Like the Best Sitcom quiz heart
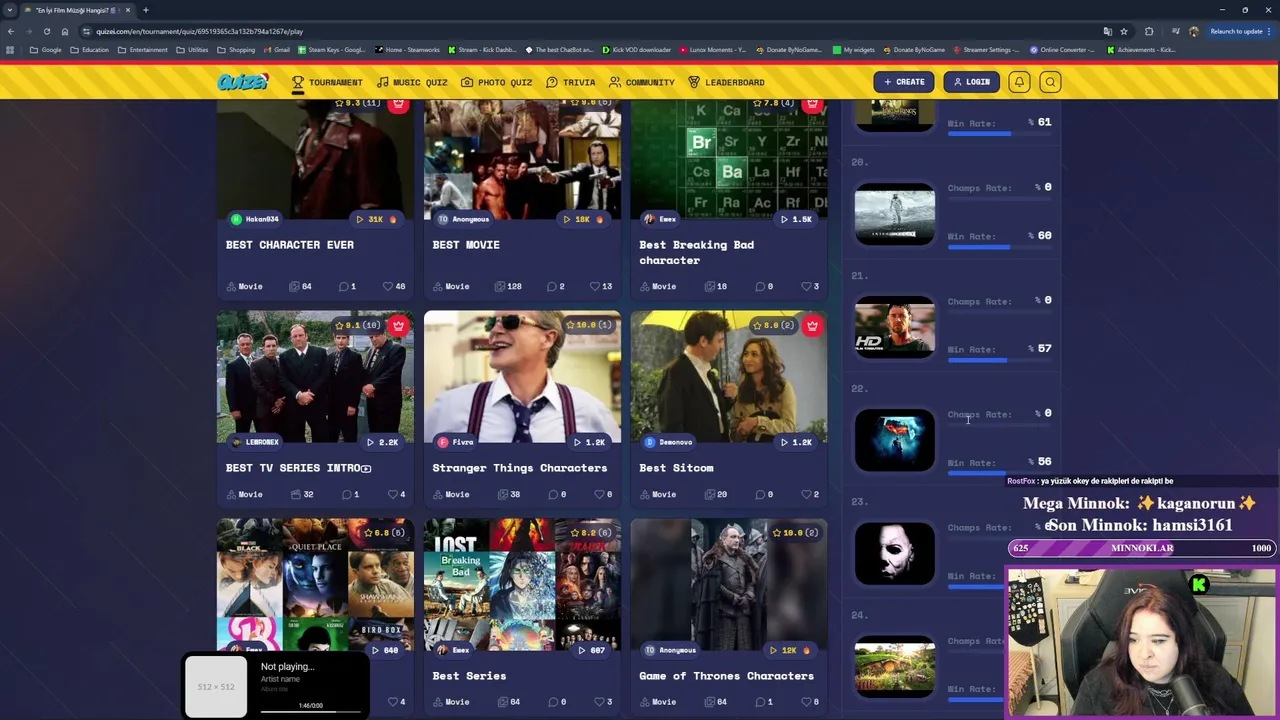 [805, 494]
